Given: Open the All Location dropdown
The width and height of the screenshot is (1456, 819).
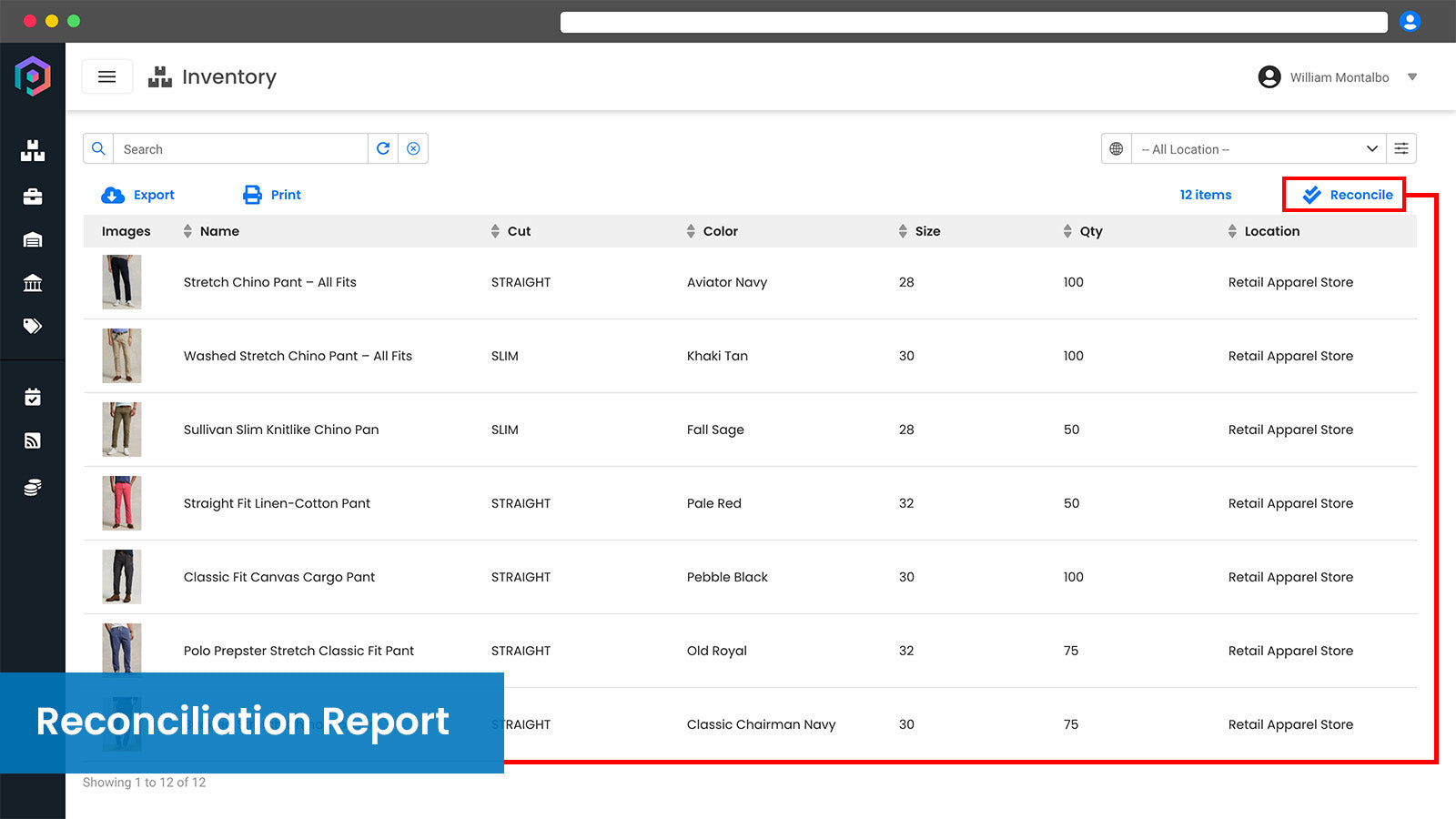Looking at the screenshot, I should coord(1259,149).
